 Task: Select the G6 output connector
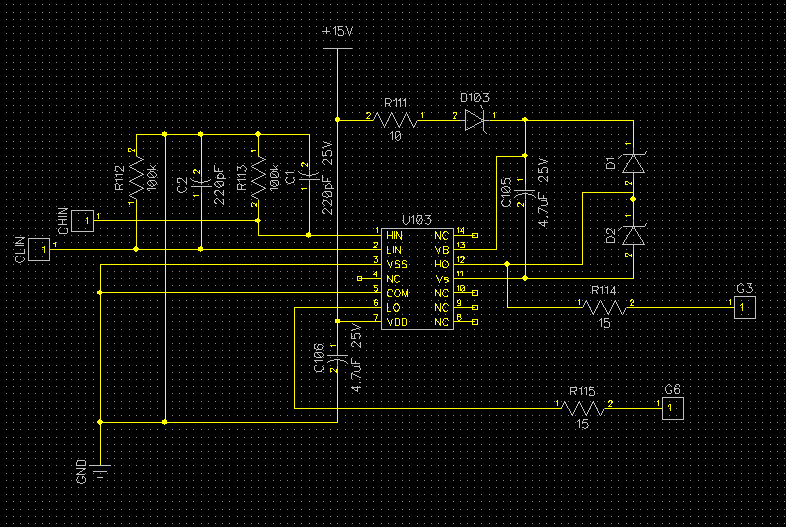pos(673,408)
